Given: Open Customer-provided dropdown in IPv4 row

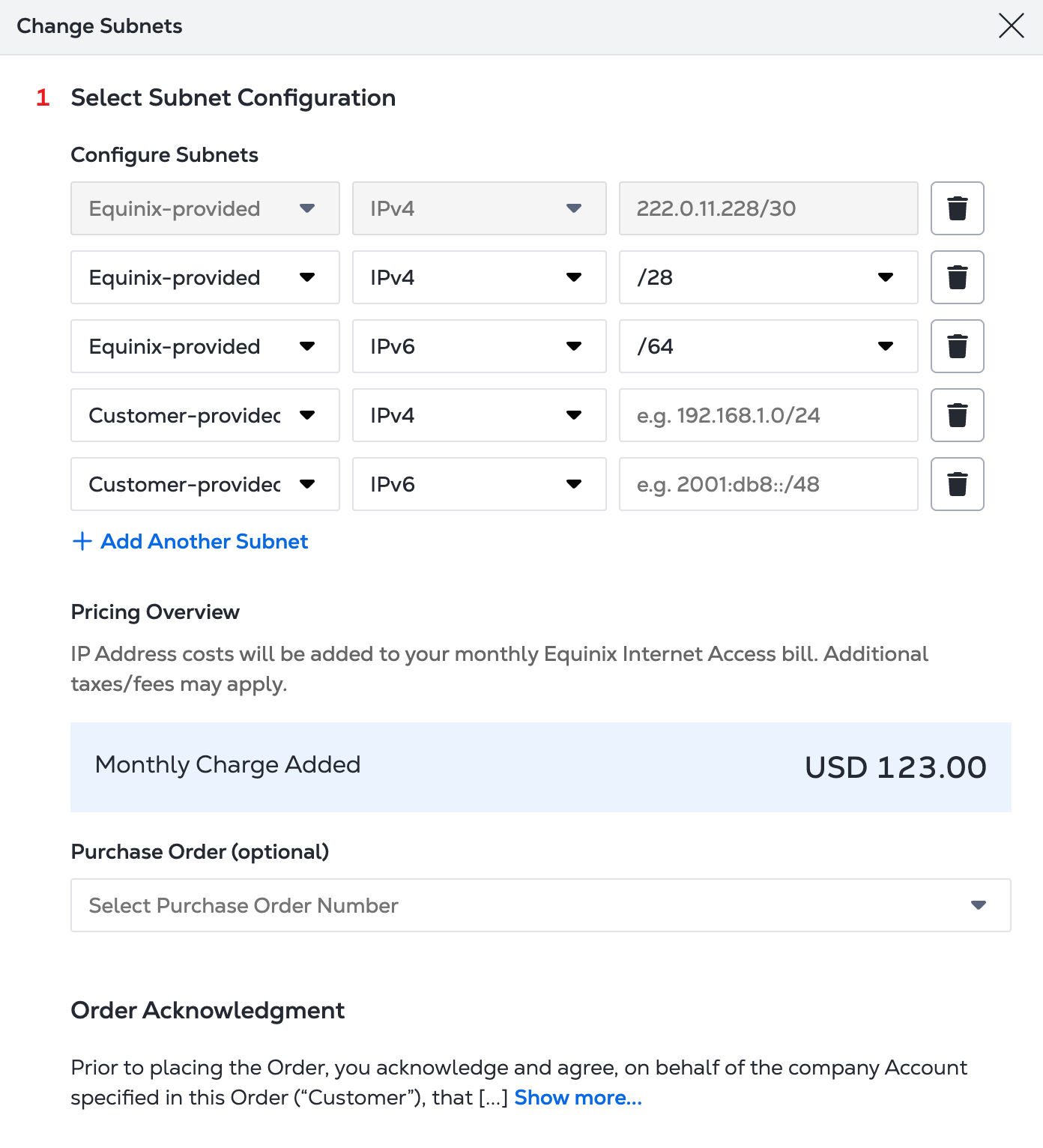Looking at the screenshot, I should [x=205, y=415].
